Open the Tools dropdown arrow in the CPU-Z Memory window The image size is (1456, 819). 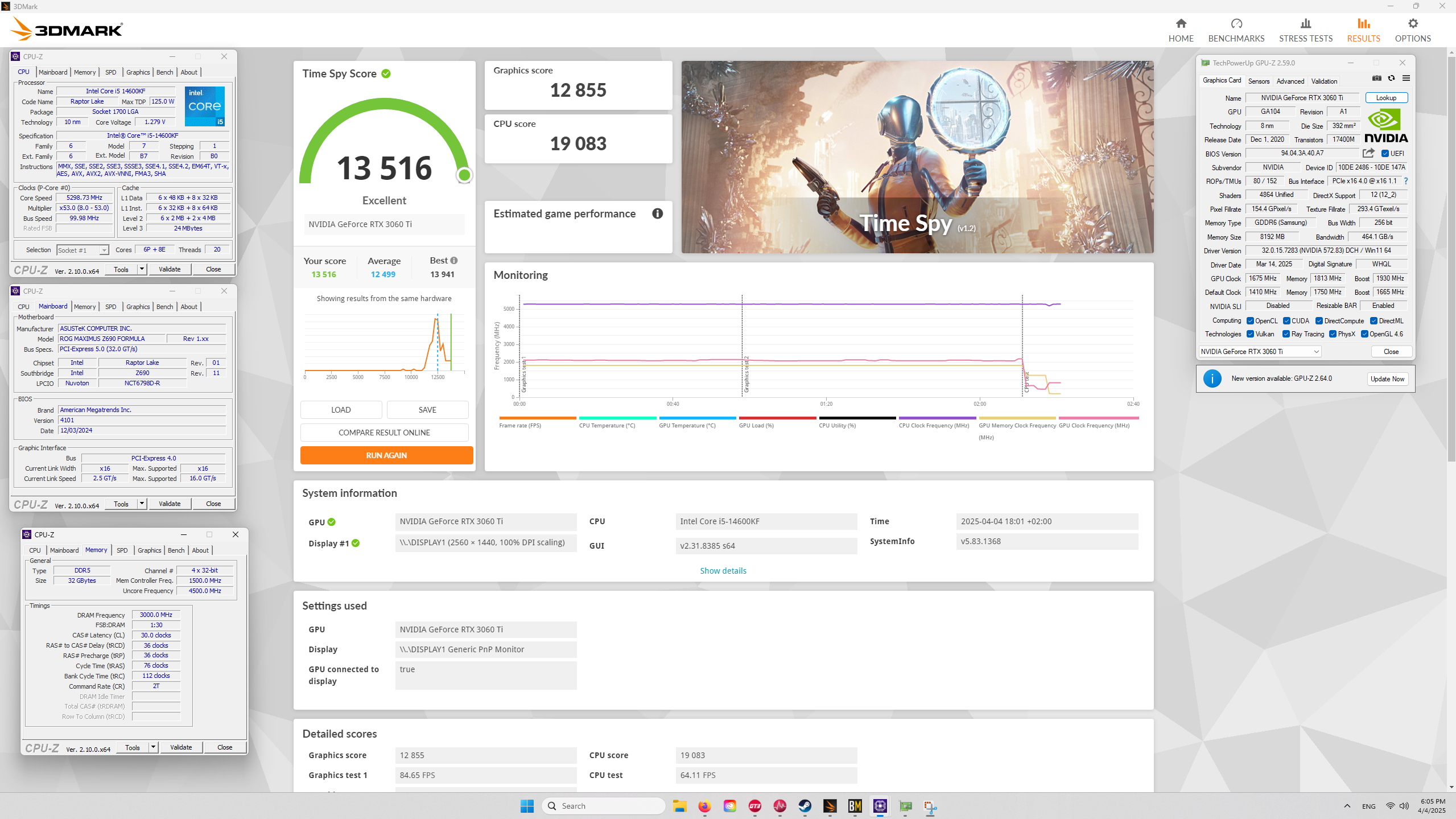(153, 747)
